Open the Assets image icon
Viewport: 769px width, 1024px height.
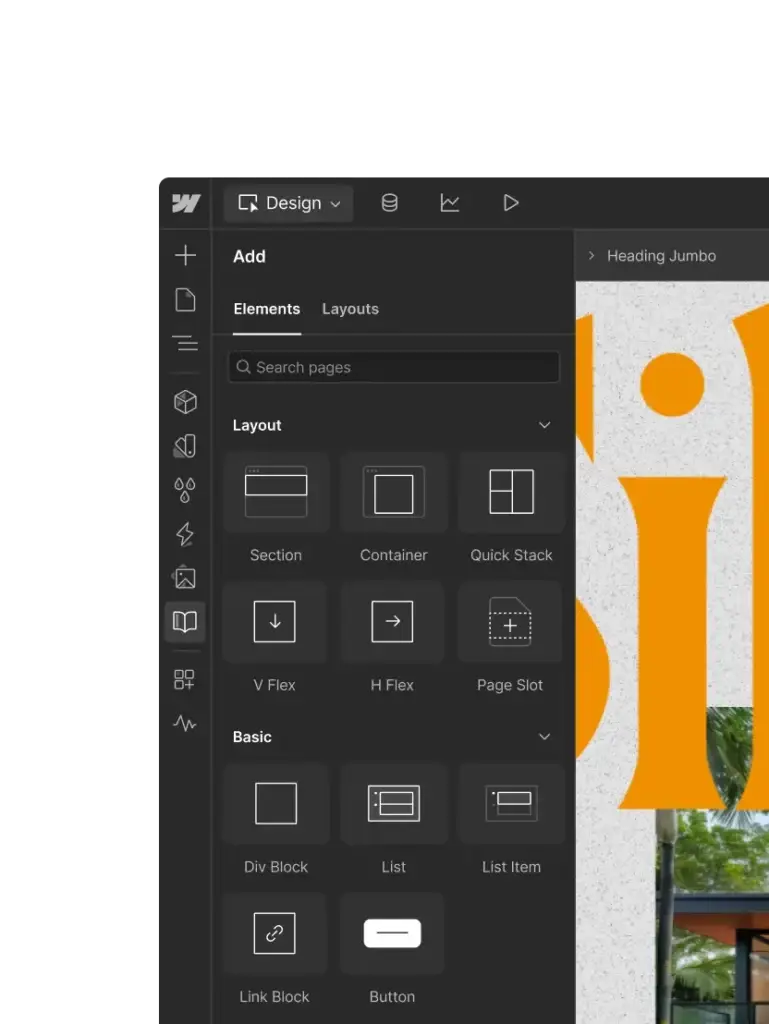click(185, 577)
